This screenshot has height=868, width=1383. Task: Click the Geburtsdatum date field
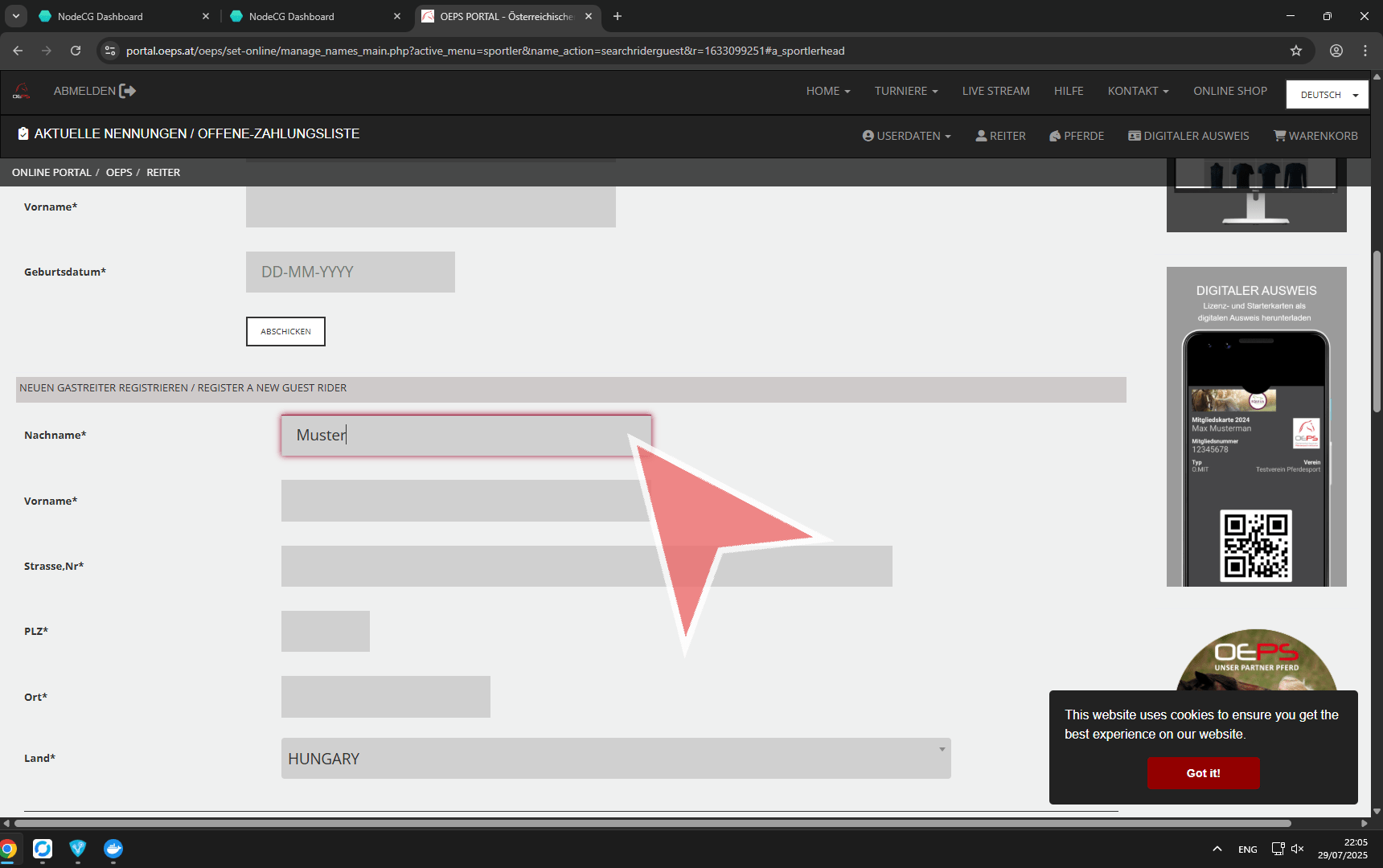pyautogui.click(x=350, y=272)
